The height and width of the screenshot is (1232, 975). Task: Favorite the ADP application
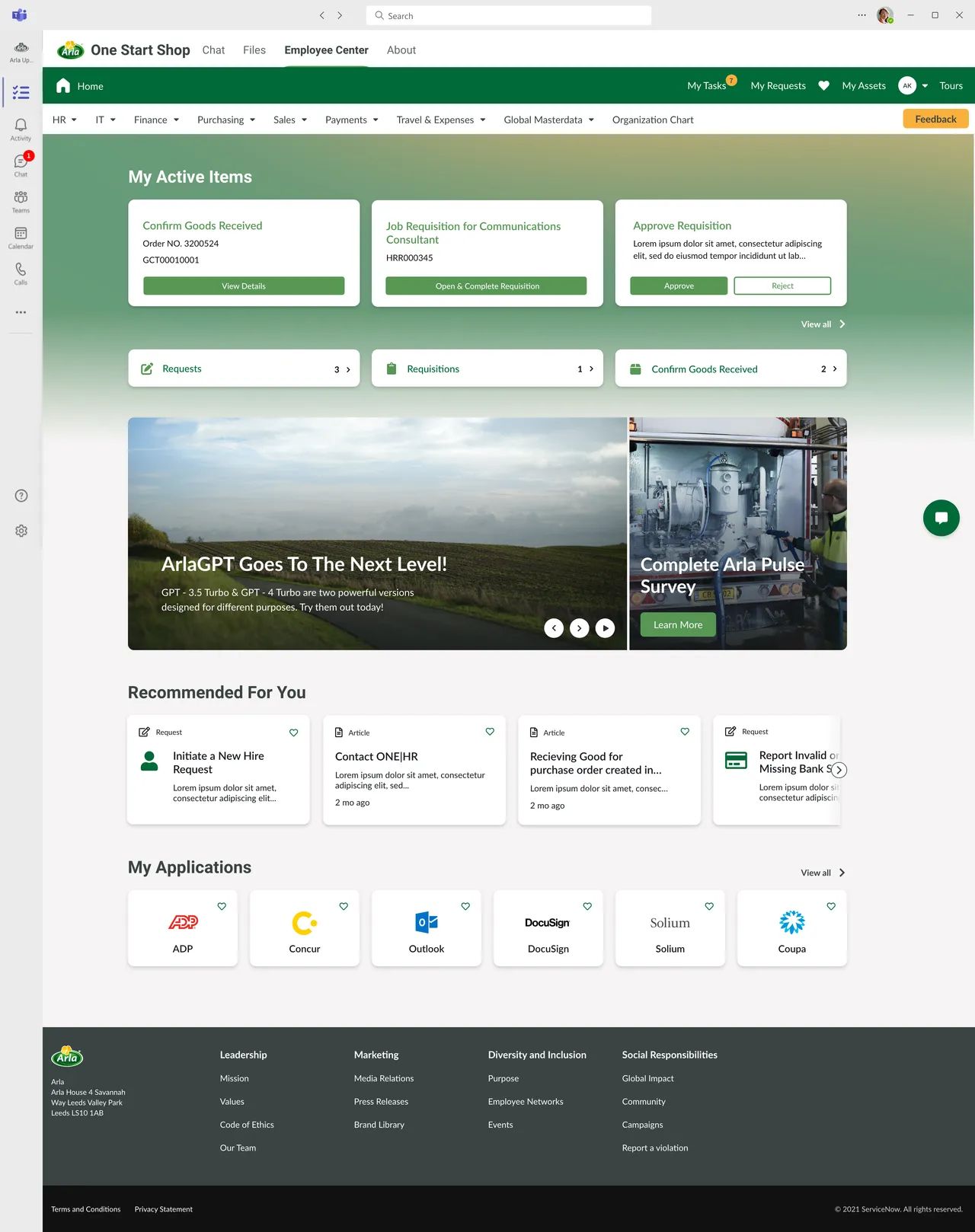click(x=222, y=906)
